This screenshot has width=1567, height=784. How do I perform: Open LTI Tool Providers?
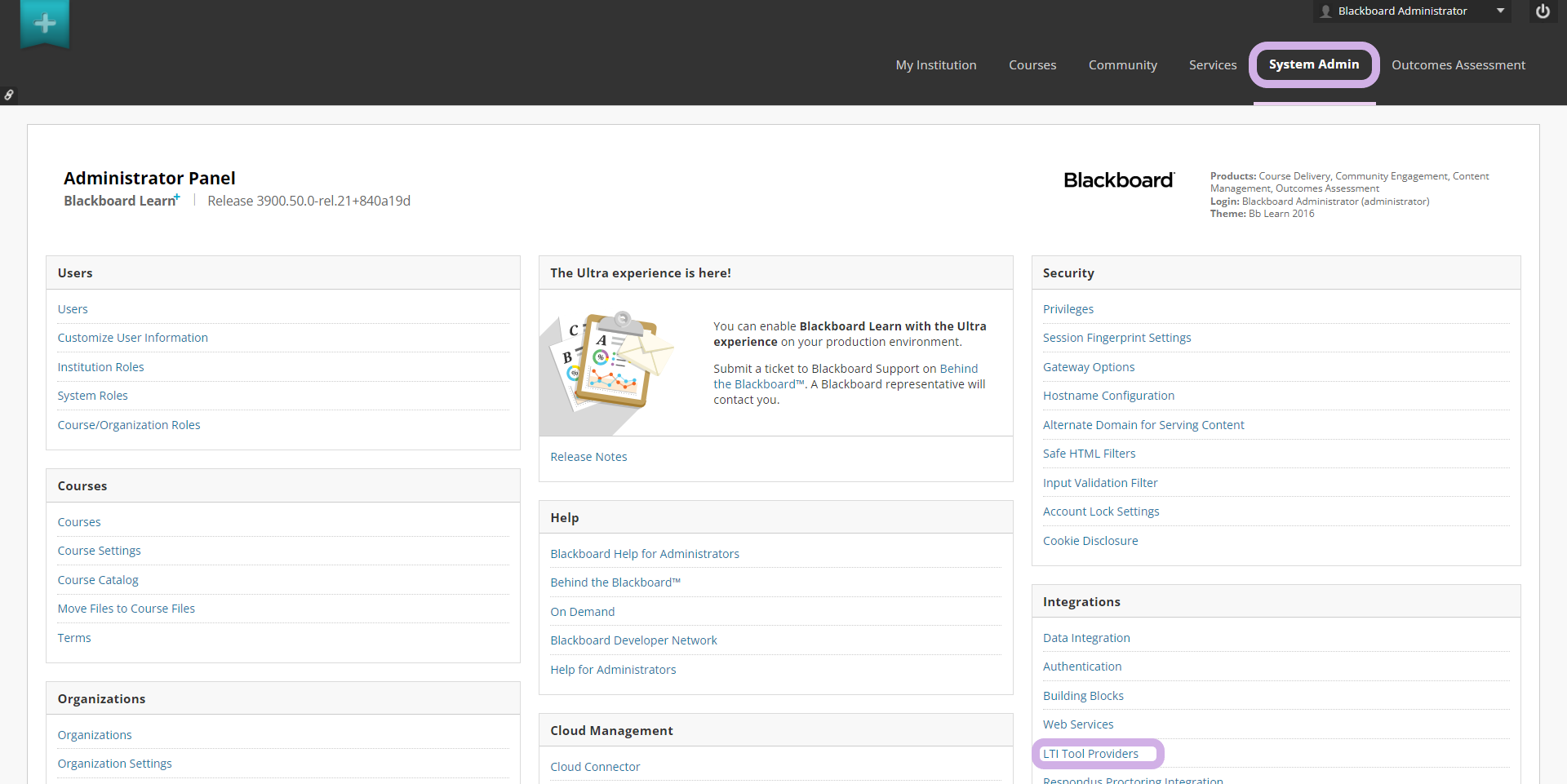[1091, 754]
